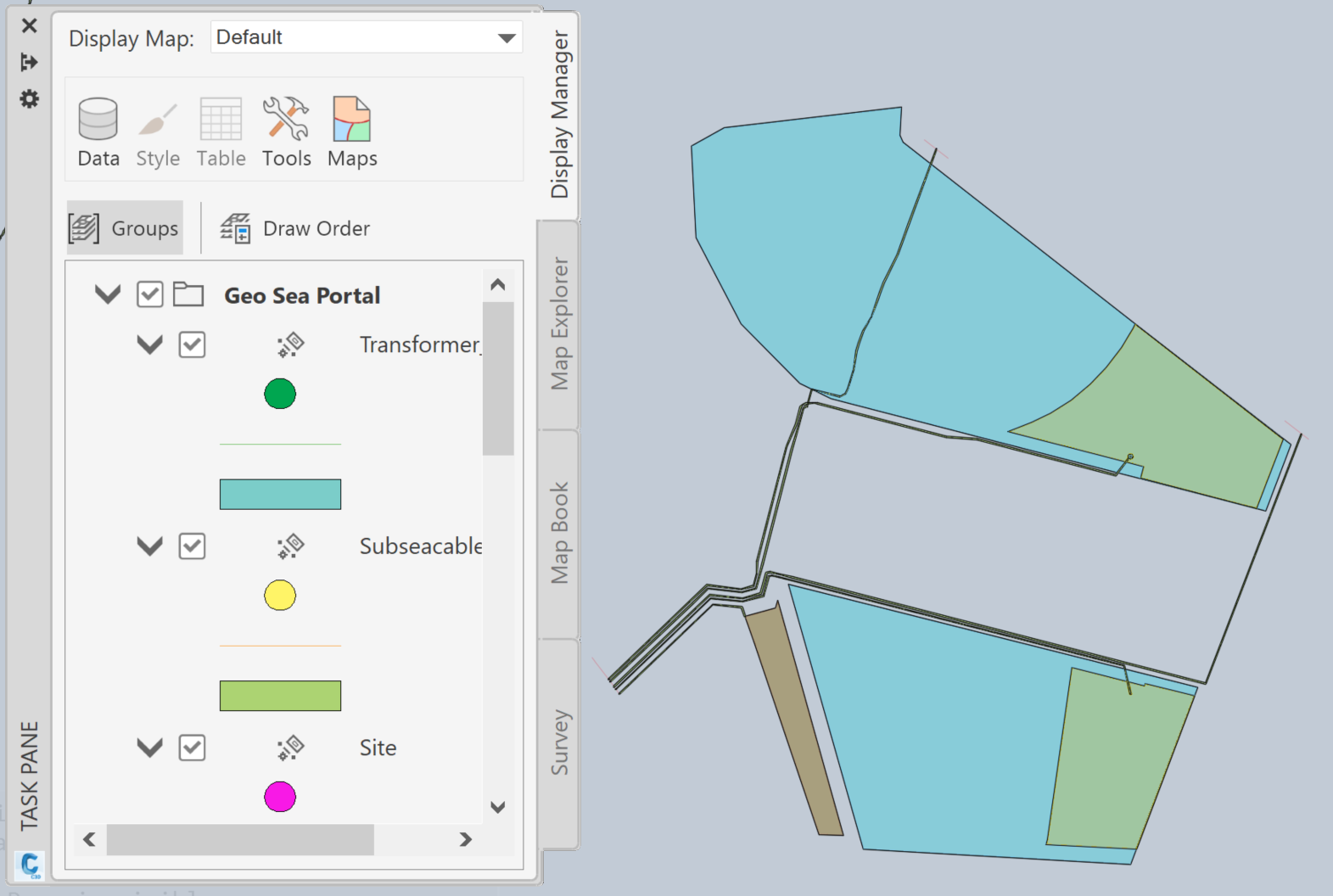Viewport: 1333px width, 896px height.
Task: Select the Subseacable layer name
Action: click(x=421, y=546)
